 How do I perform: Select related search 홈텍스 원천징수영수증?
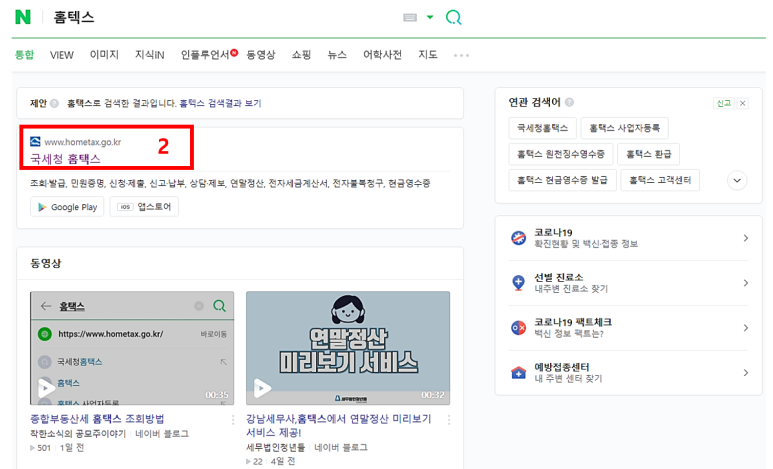point(561,154)
